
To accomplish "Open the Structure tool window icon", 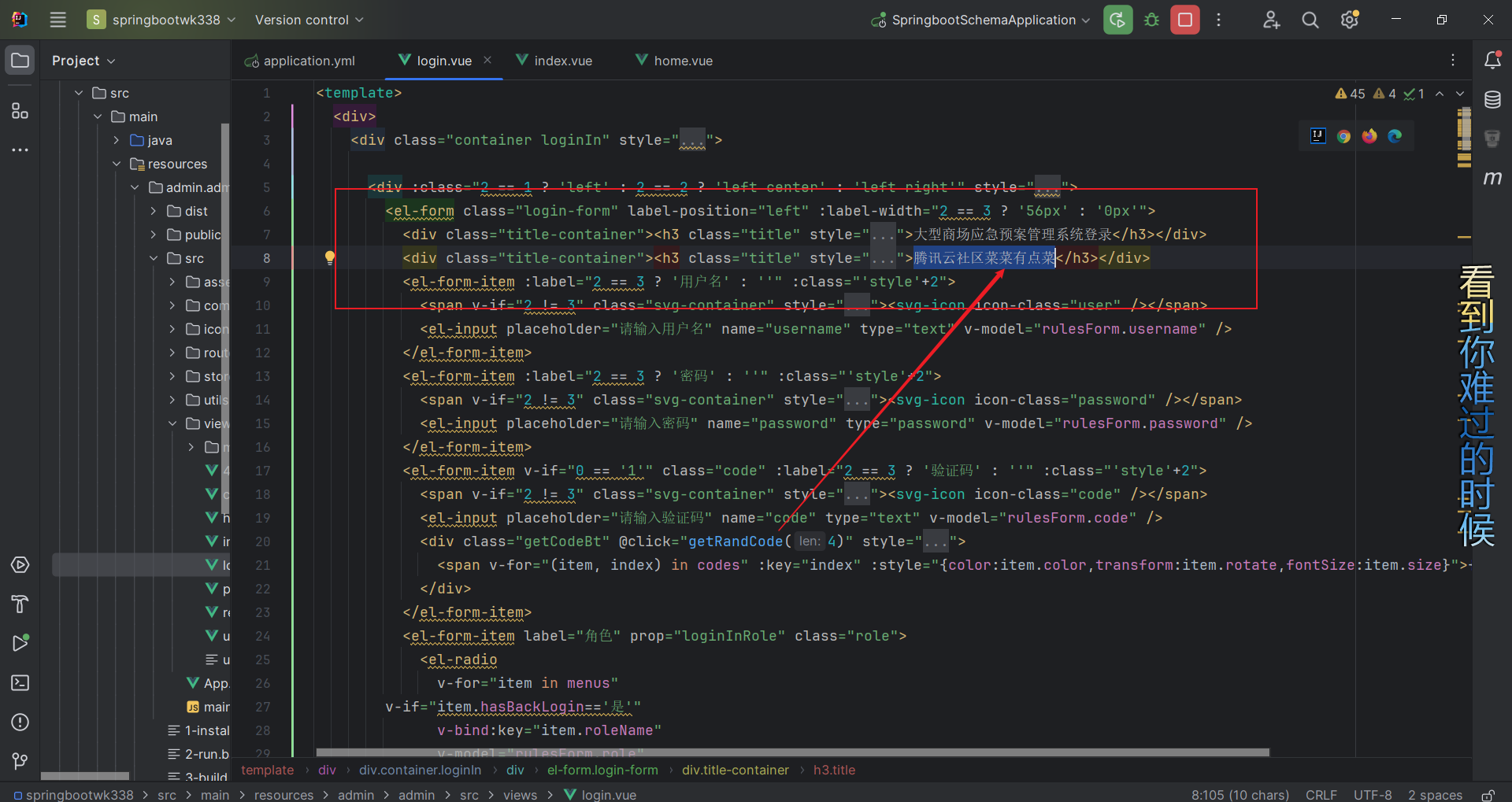I will click(20, 111).
